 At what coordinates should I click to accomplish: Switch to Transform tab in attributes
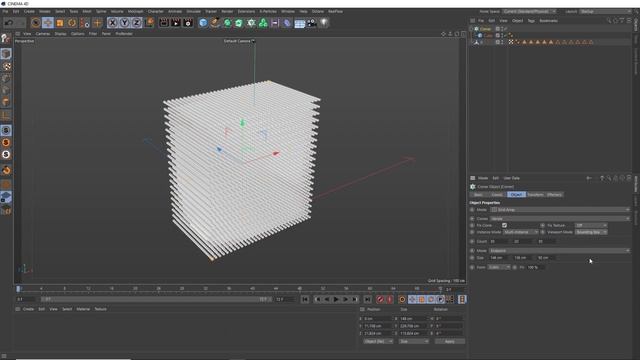535,195
